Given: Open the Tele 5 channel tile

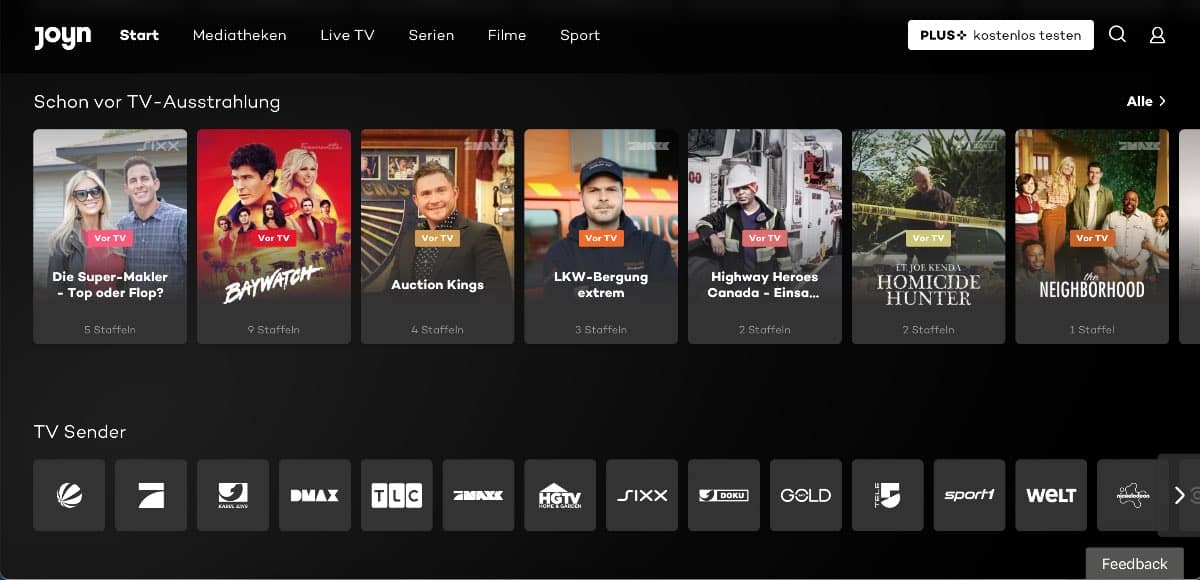Looking at the screenshot, I should tap(888, 495).
